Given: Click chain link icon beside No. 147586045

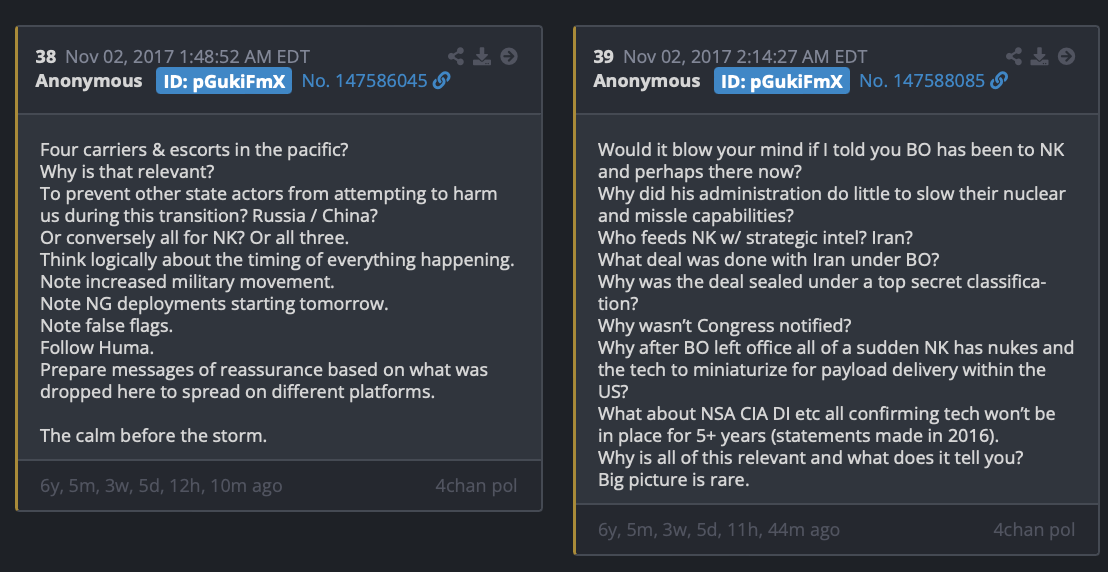Looking at the screenshot, I should tap(442, 81).
